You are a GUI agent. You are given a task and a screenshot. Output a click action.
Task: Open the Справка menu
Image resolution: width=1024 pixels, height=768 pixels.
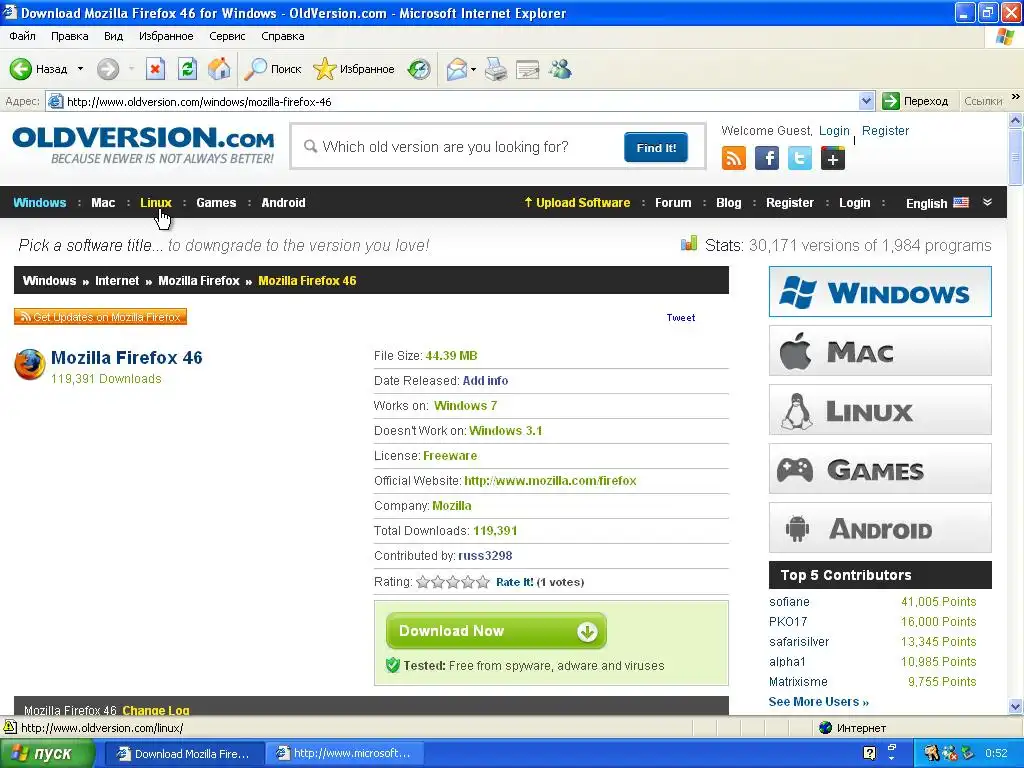(x=283, y=36)
